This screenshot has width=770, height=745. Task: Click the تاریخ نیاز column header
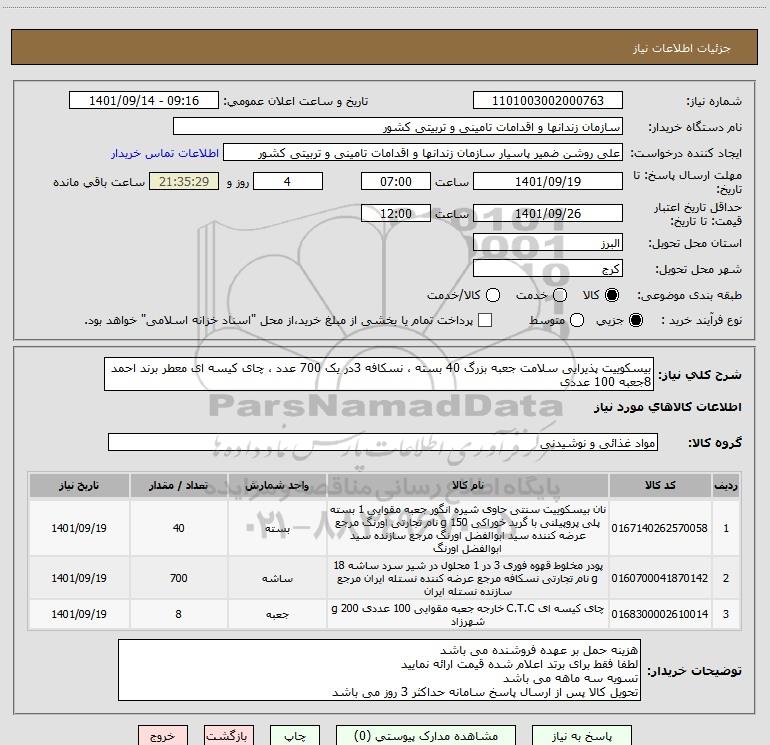79,486
